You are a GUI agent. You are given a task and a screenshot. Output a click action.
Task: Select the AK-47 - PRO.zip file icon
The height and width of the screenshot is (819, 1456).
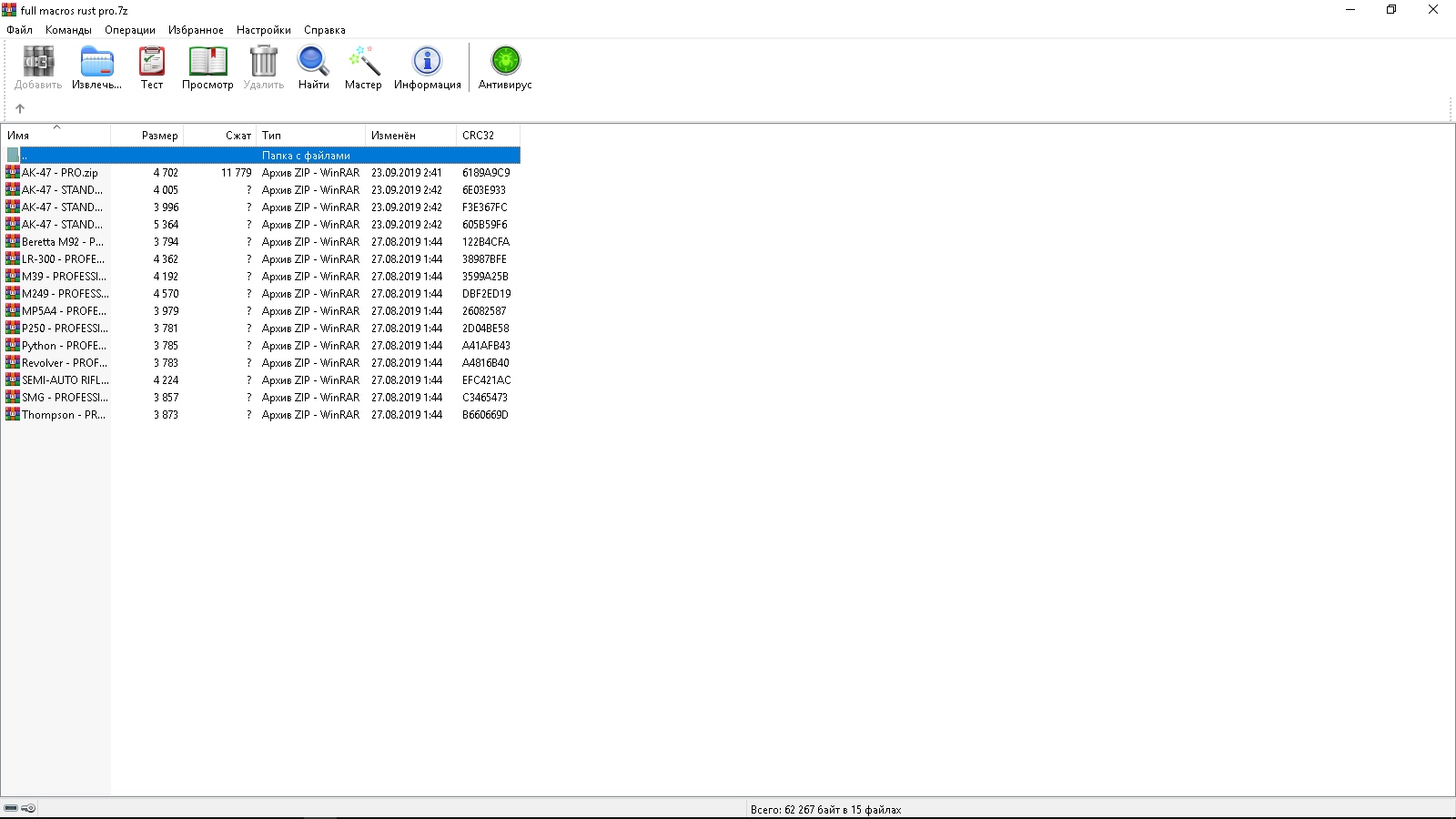point(13,172)
